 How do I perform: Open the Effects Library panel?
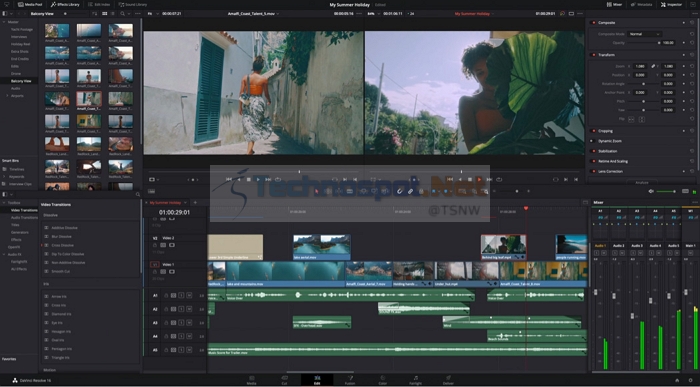[65, 4]
